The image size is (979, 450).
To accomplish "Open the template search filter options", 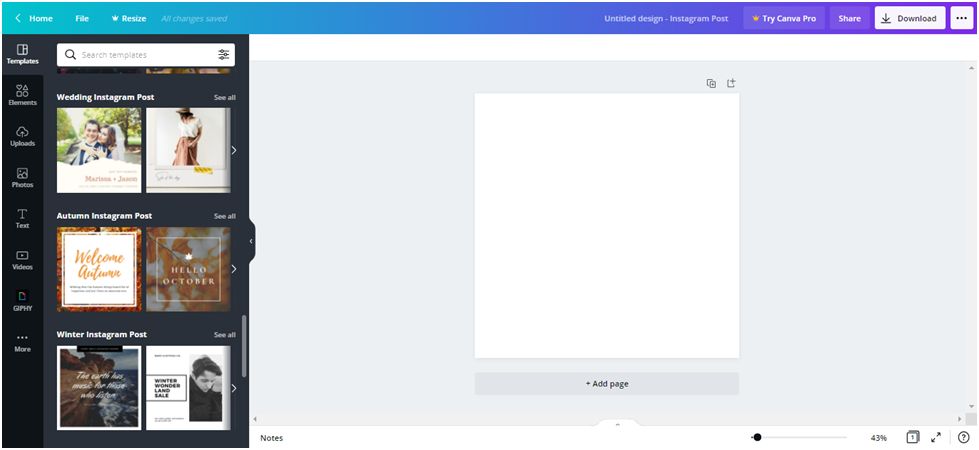I will (224, 55).
